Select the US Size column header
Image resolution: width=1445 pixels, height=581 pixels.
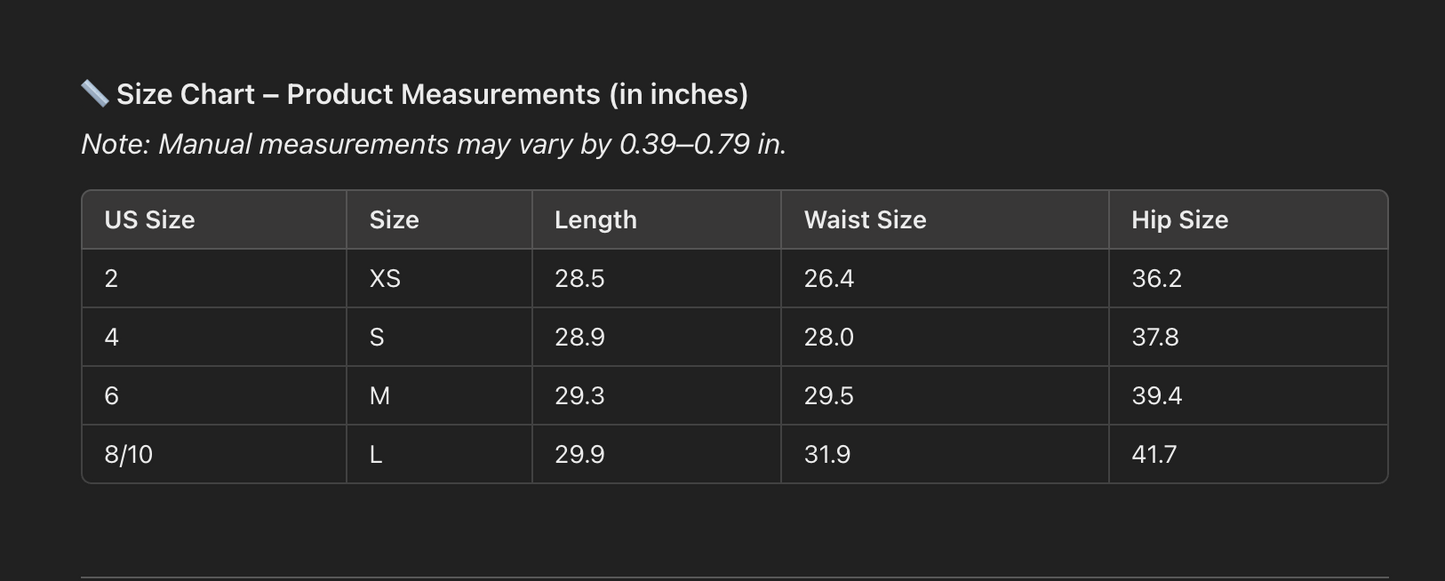(150, 220)
